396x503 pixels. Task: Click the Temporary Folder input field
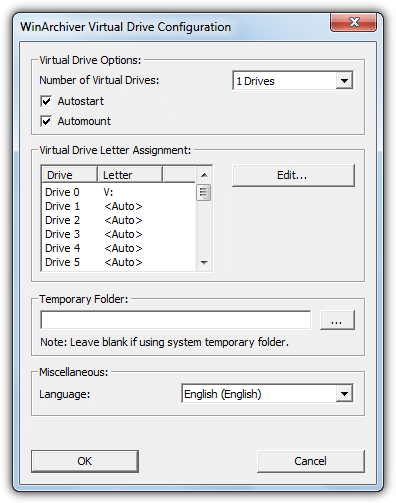[x=176, y=320]
